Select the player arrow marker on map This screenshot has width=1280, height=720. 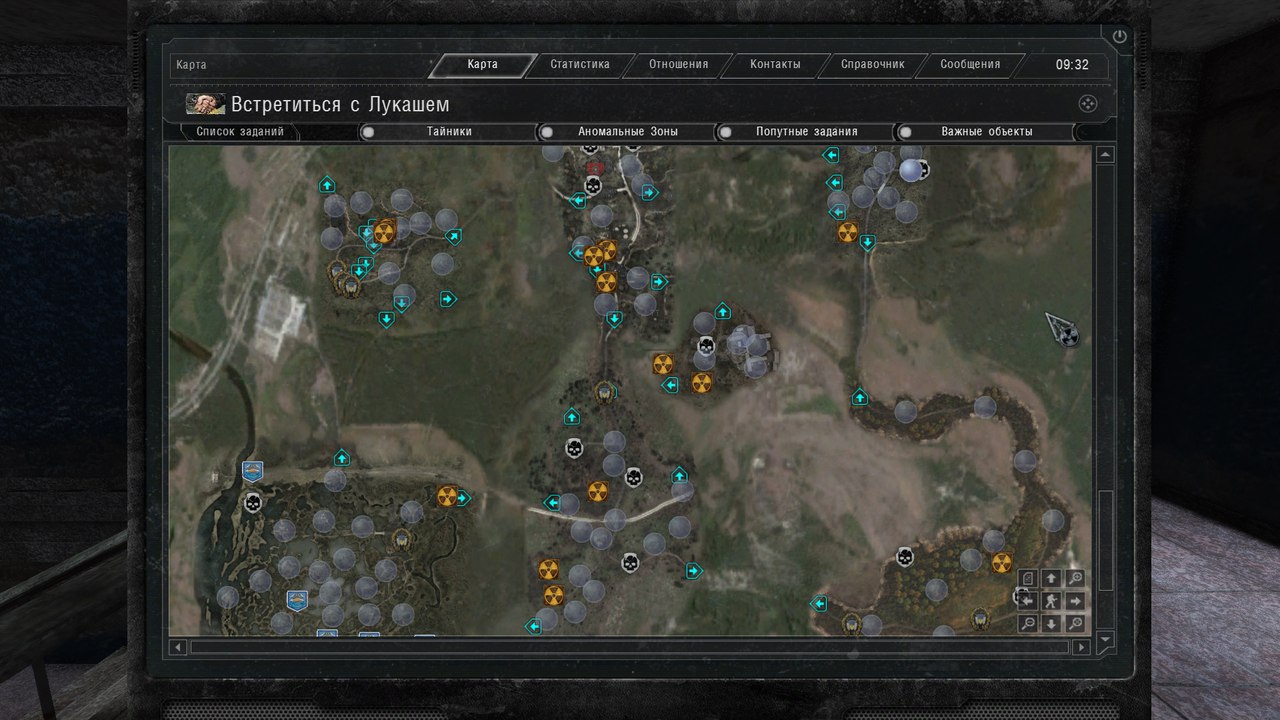point(1062,329)
